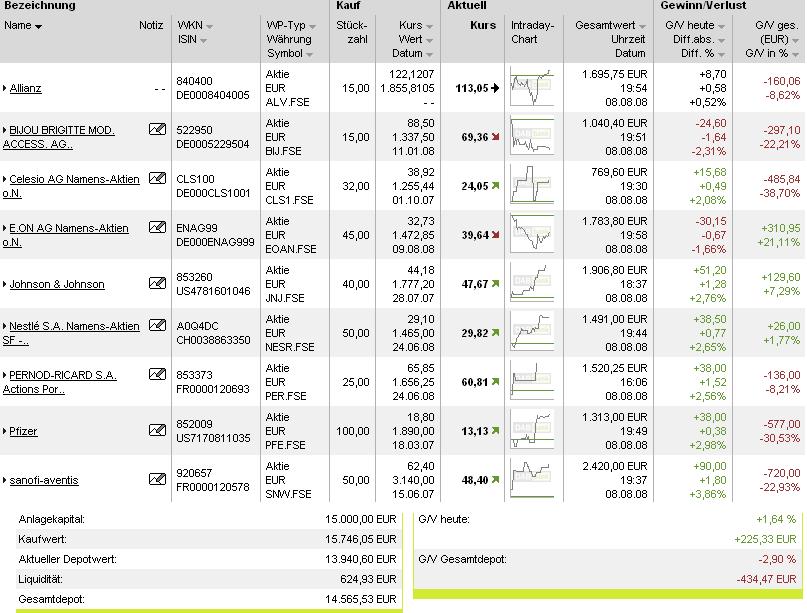Open the Allianz stock link
Screen dimensions: 807x613
click(x=25, y=88)
